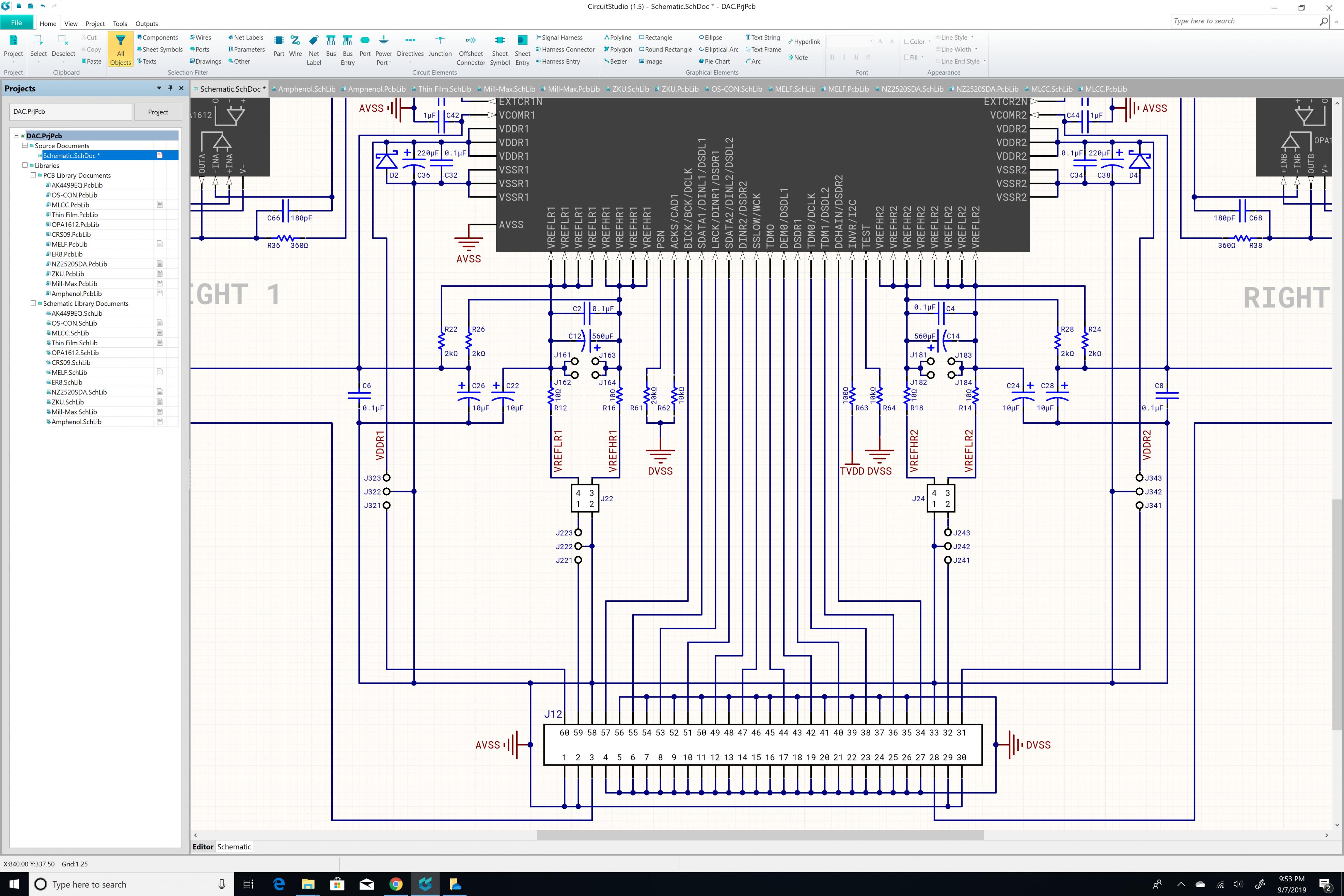Toggle the Parameters selection filter
Viewport: 1344px width, 896px height.
(x=246, y=49)
